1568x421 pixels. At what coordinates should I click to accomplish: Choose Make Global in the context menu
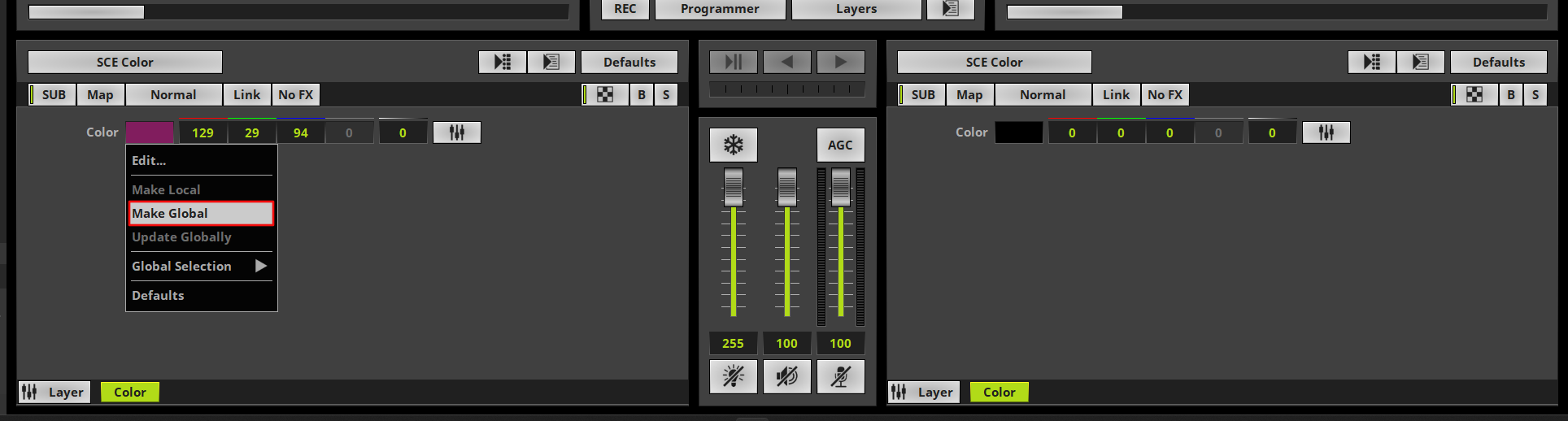point(201,213)
